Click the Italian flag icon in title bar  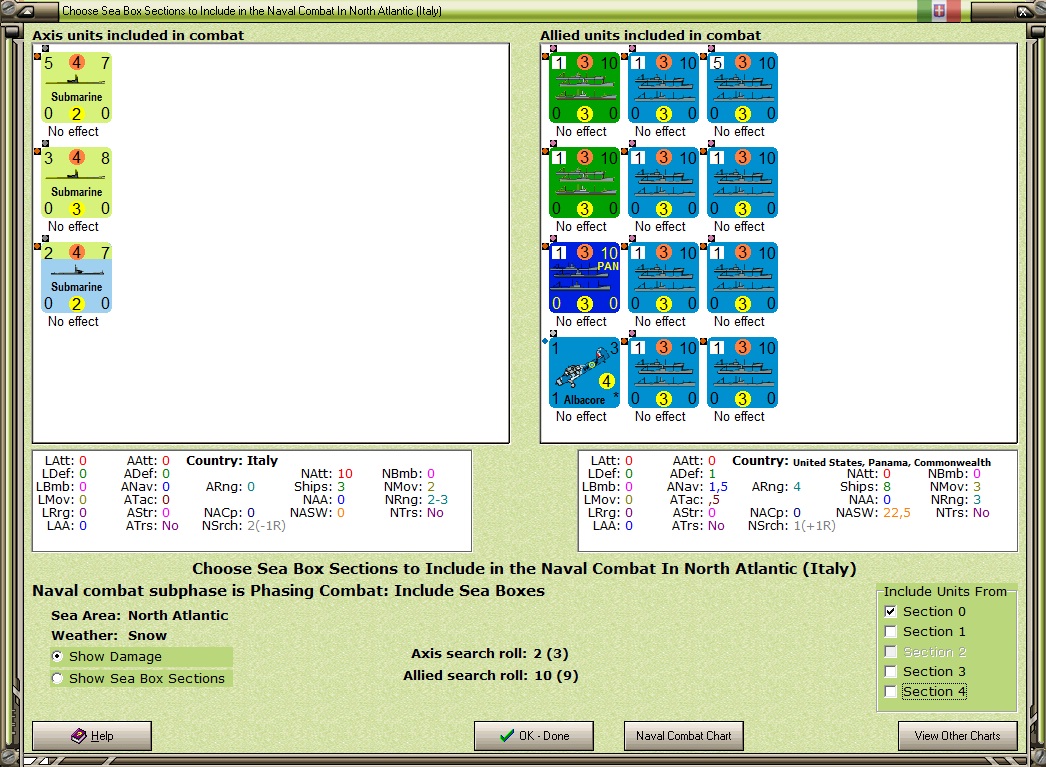click(x=939, y=10)
